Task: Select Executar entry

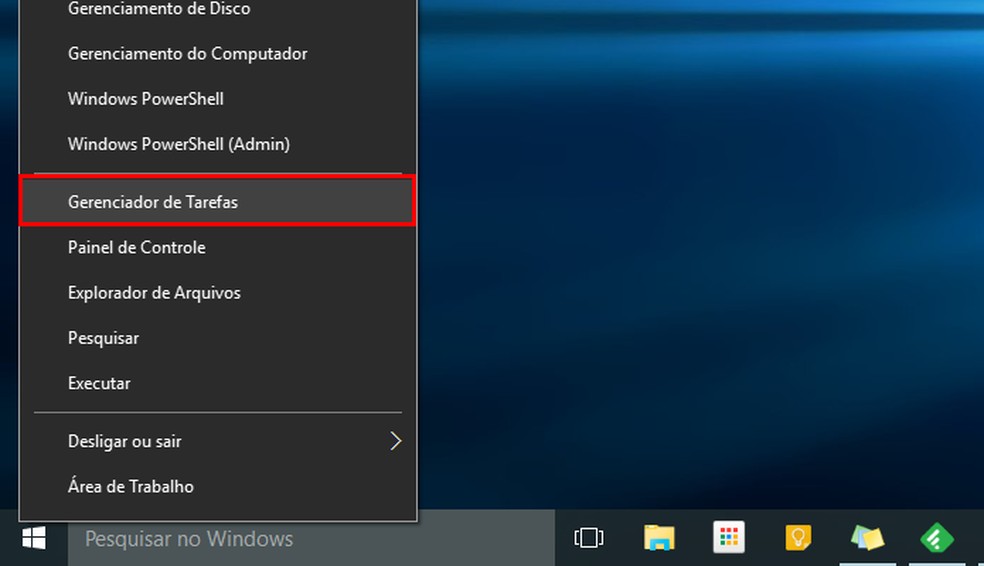Action: 218,383
